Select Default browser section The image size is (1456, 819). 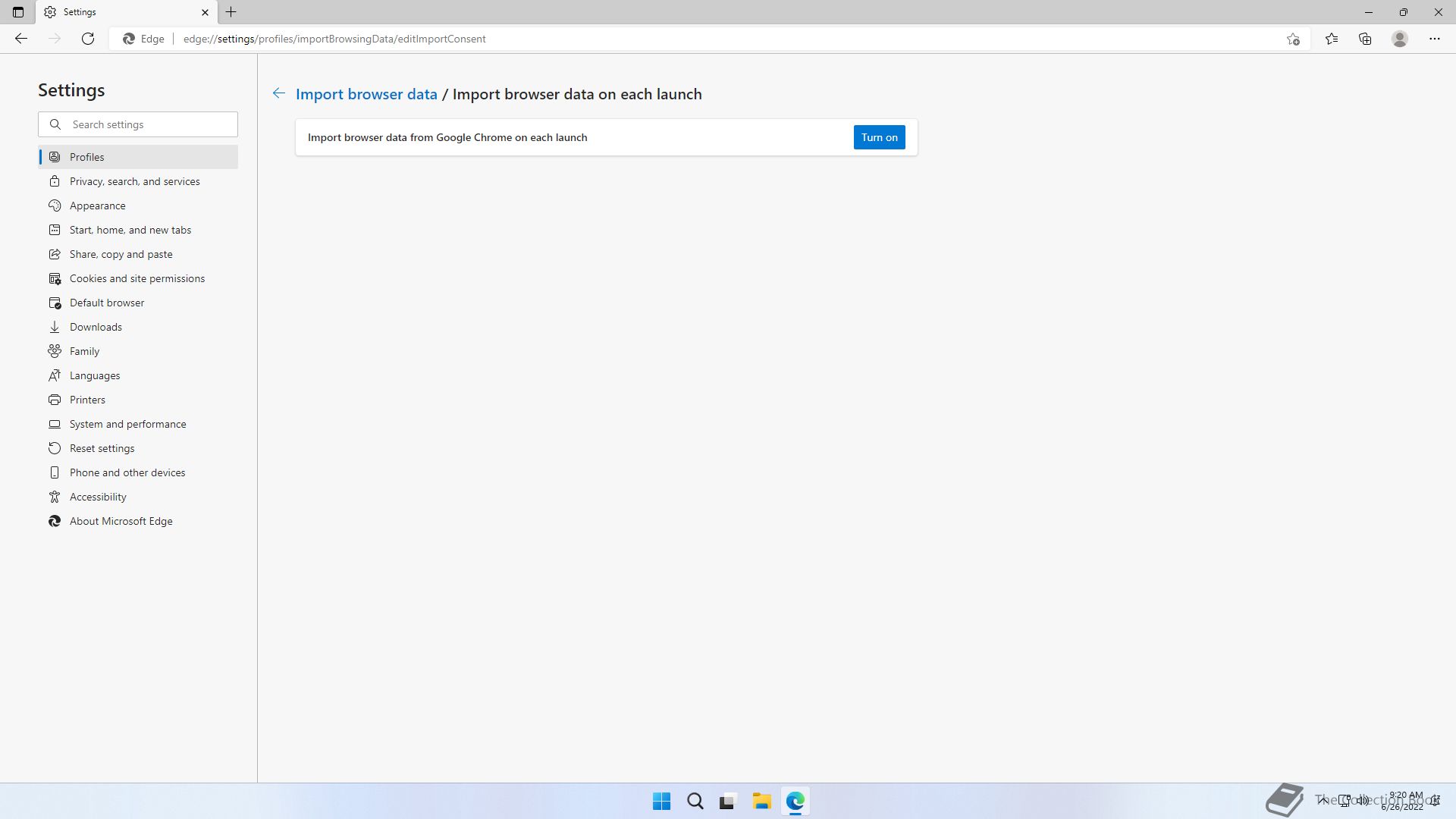click(x=138, y=303)
